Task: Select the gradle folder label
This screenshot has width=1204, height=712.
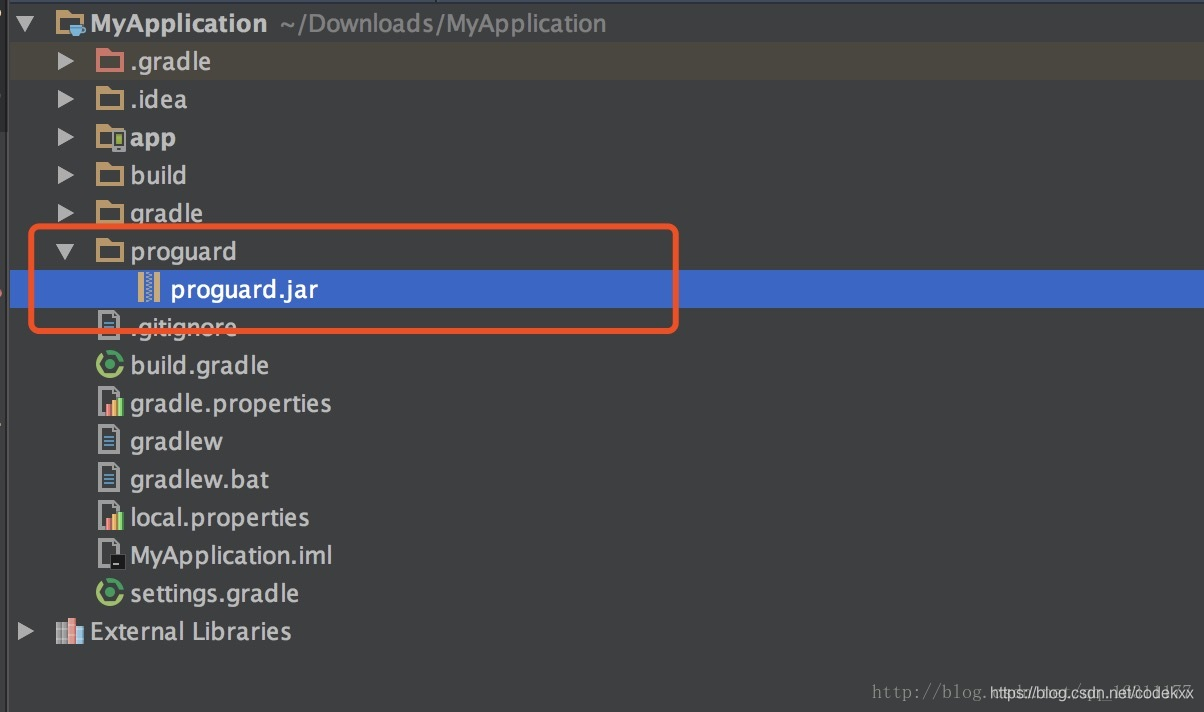Action: tap(166, 213)
